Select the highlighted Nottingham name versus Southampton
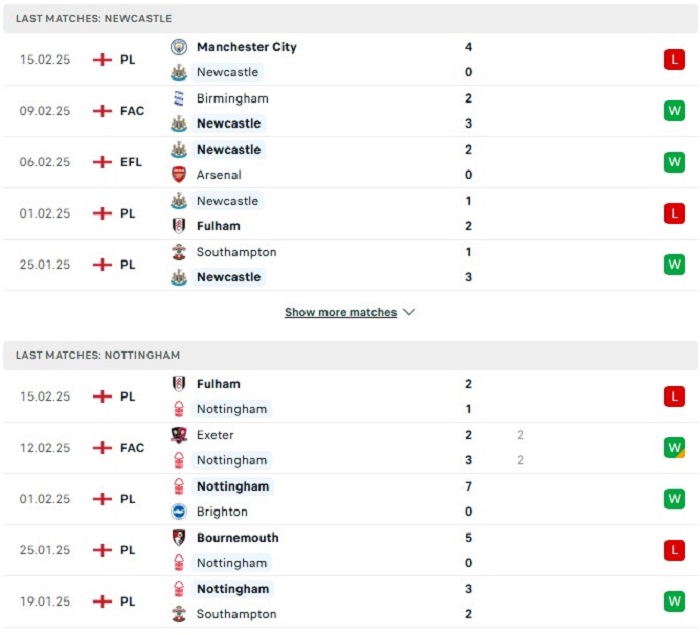Viewport: 700px width, 635px height. click(233, 589)
